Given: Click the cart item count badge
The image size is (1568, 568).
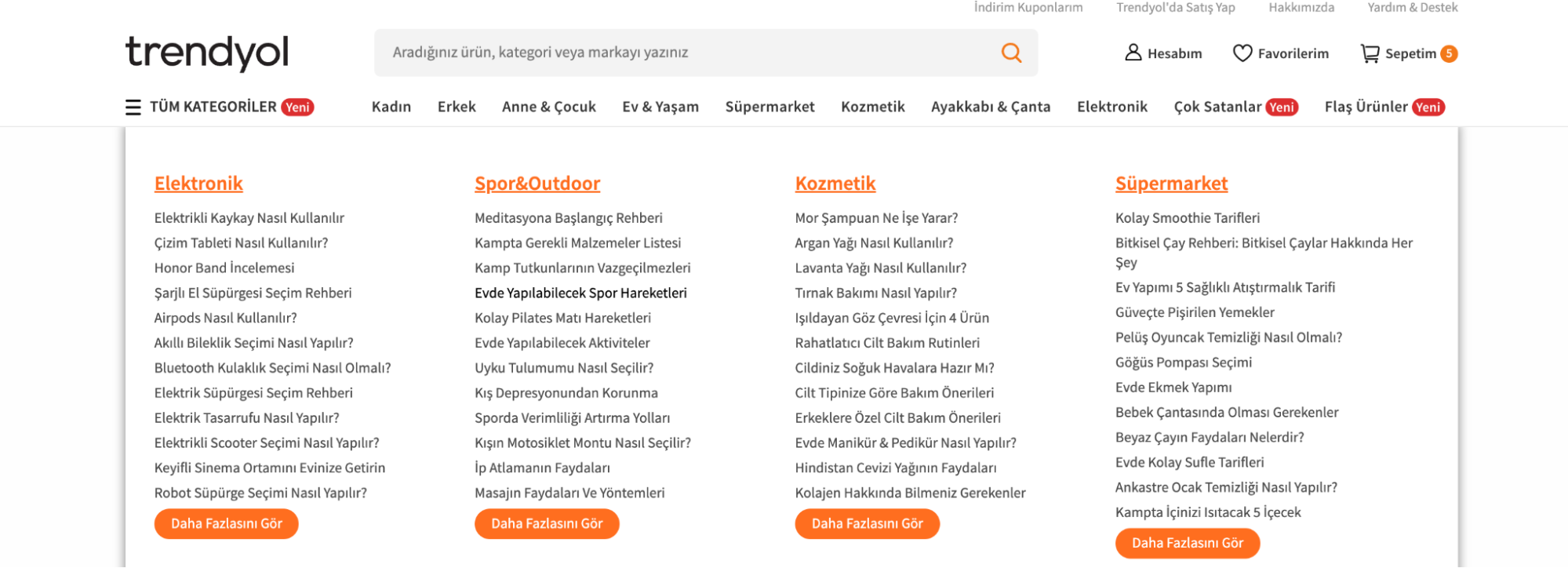Looking at the screenshot, I should (x=1449, y=53).
